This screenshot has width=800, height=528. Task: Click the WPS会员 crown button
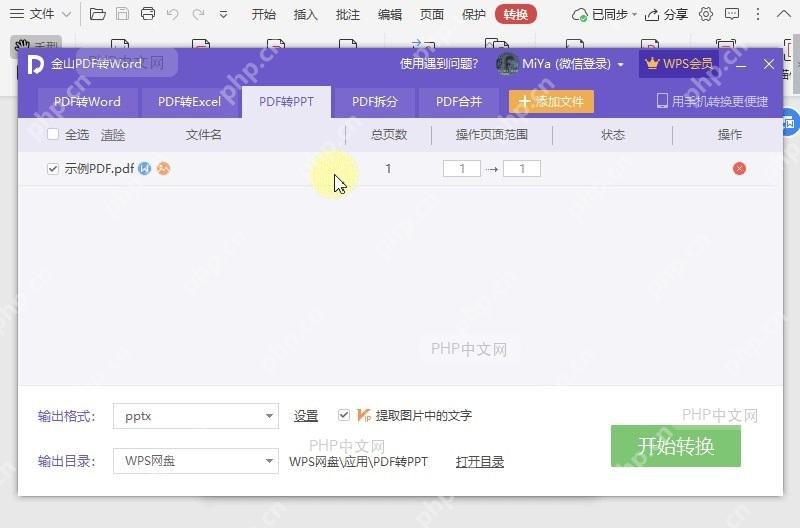[x=678, y=64]
